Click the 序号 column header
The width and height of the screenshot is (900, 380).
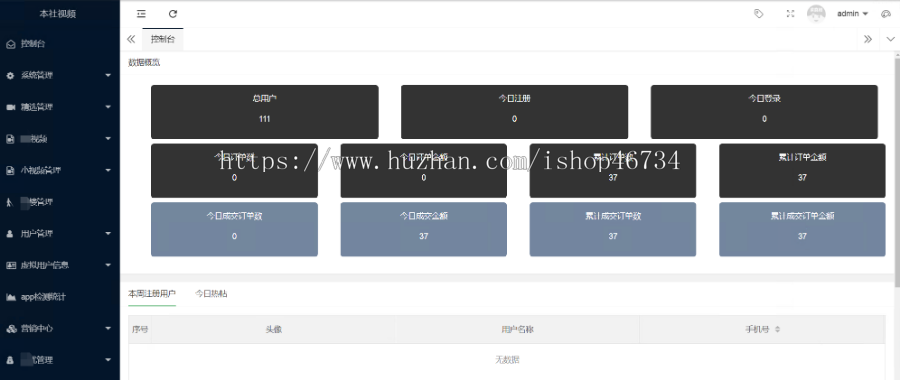tap(141, 329)
